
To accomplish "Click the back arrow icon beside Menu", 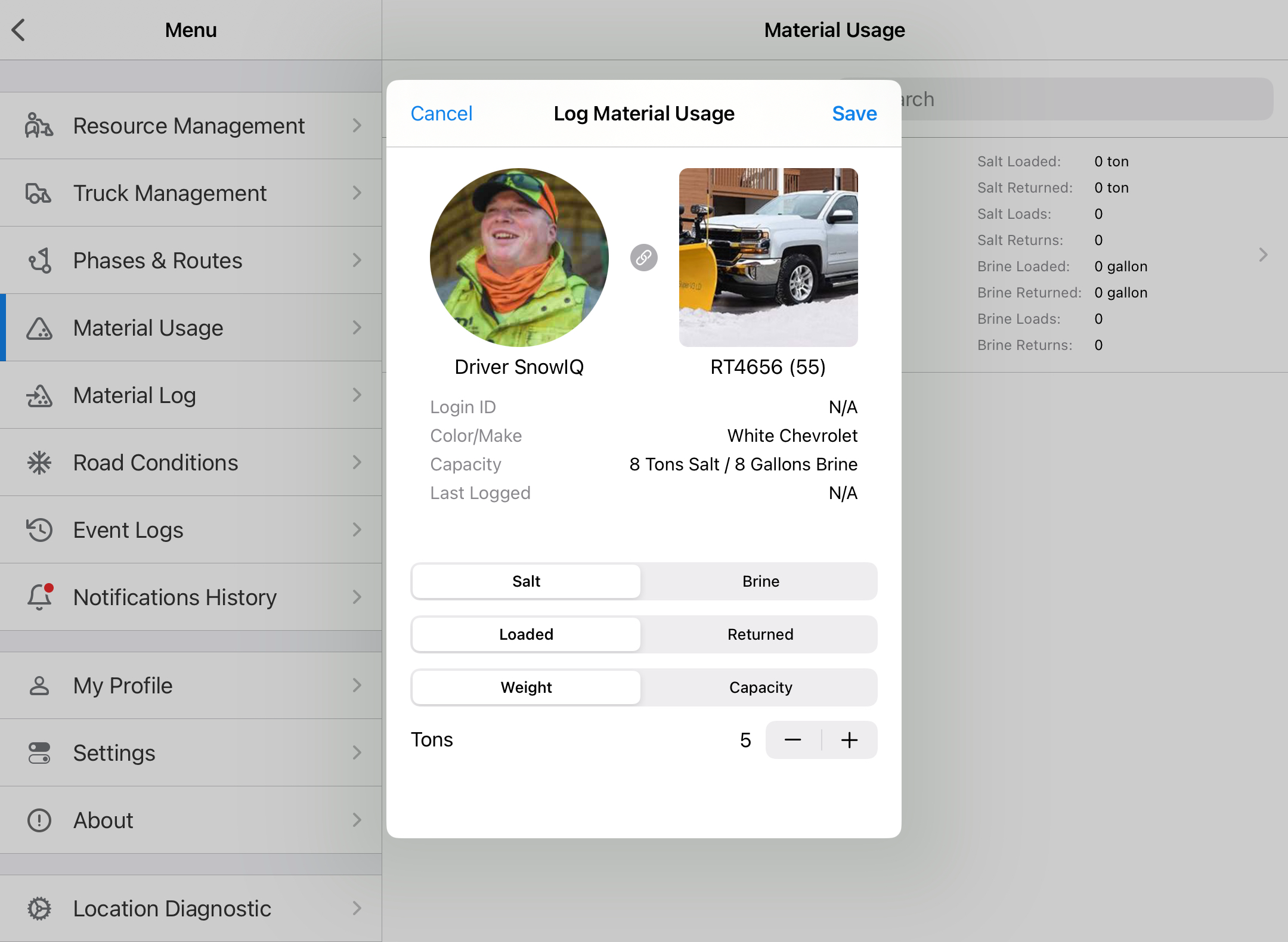I will click(x=19, y=30).
